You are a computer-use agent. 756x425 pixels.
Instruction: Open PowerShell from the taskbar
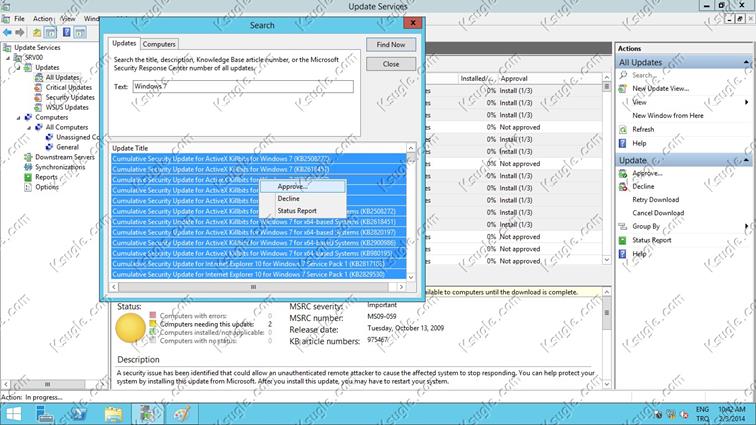(78, 414)
